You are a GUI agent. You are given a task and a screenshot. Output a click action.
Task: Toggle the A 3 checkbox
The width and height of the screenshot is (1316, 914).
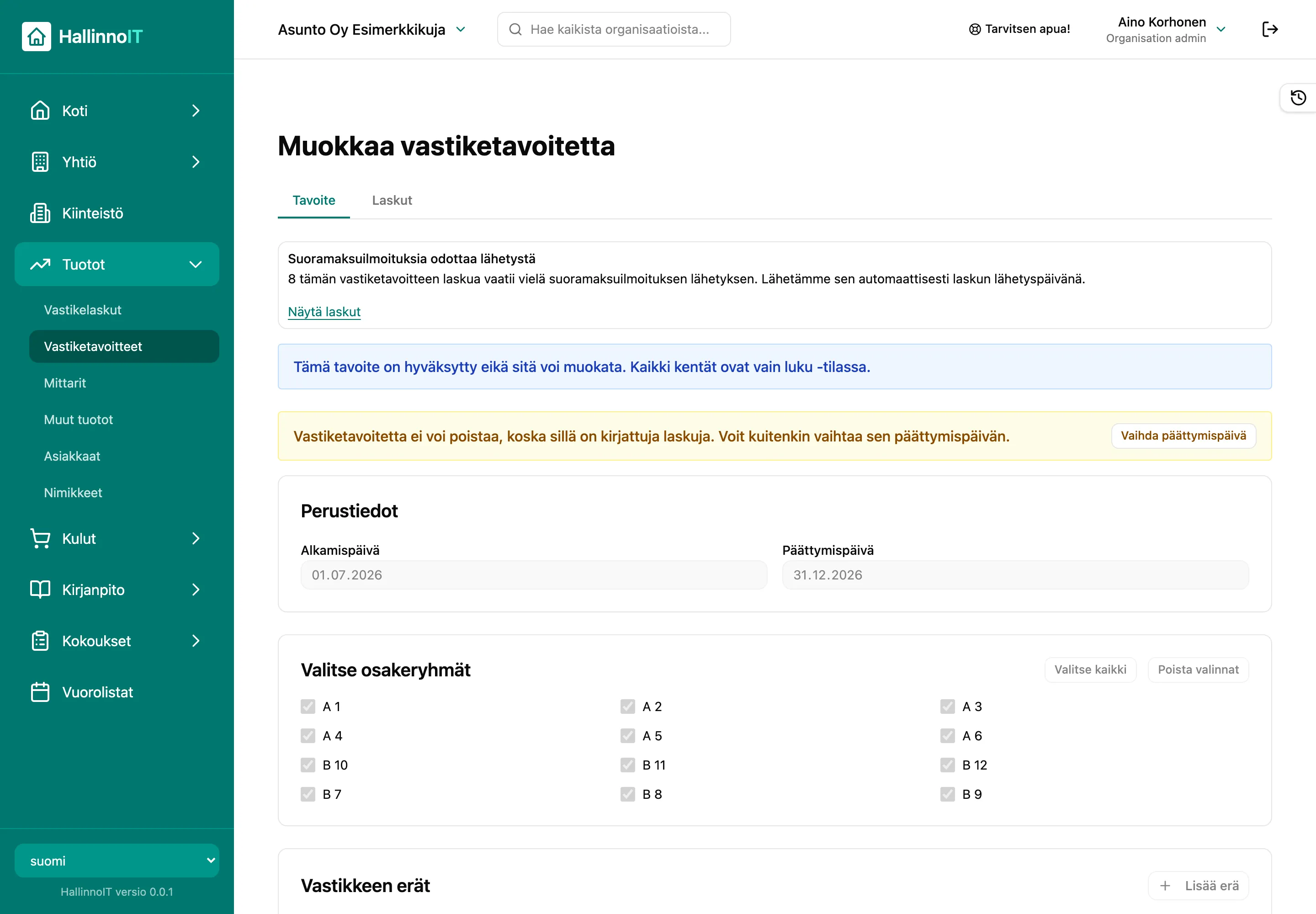(948, 707)
